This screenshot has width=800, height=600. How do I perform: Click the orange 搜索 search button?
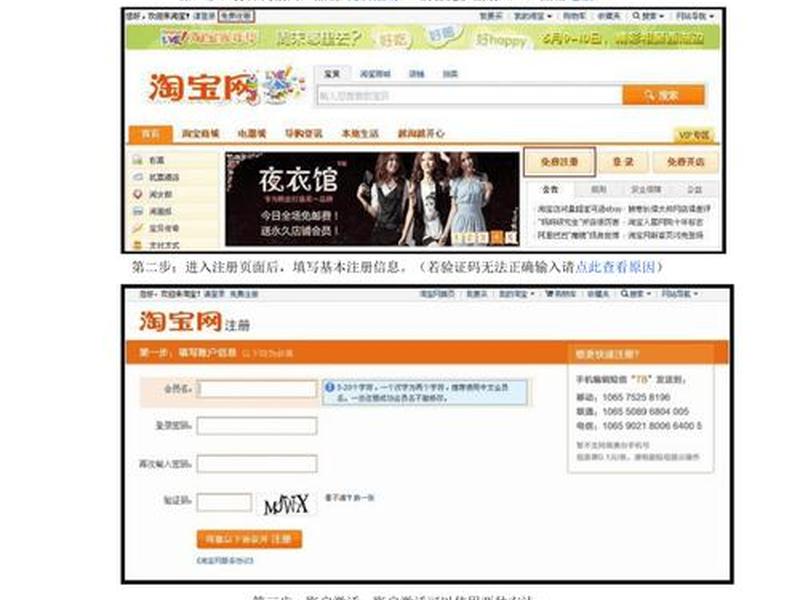(x=663, y=95)
